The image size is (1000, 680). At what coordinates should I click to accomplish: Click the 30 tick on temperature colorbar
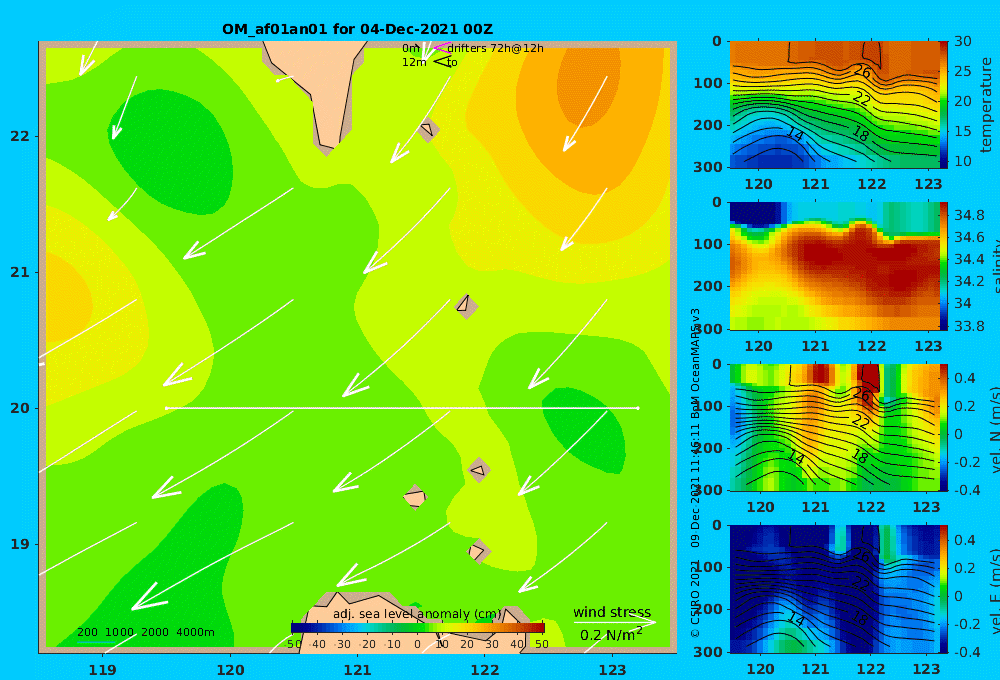[963, 41]
